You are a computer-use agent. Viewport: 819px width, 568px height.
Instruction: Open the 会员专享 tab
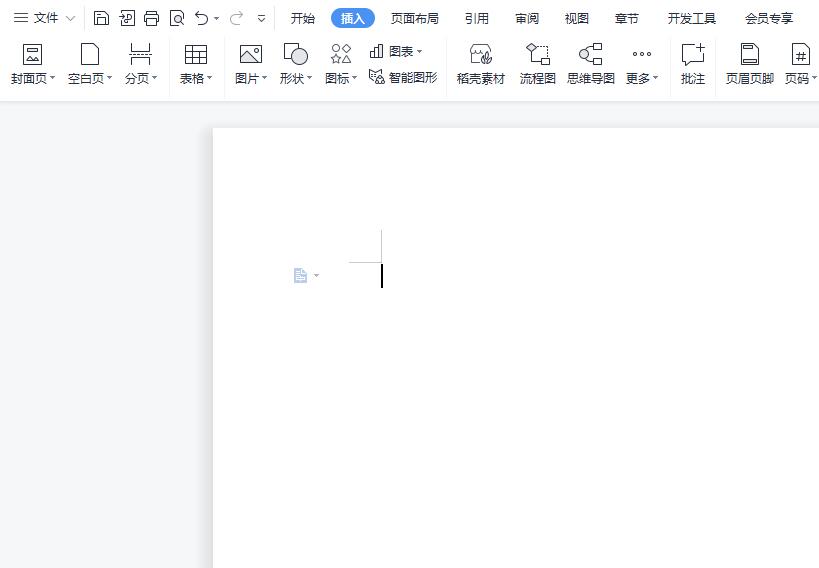pos(769,18)
